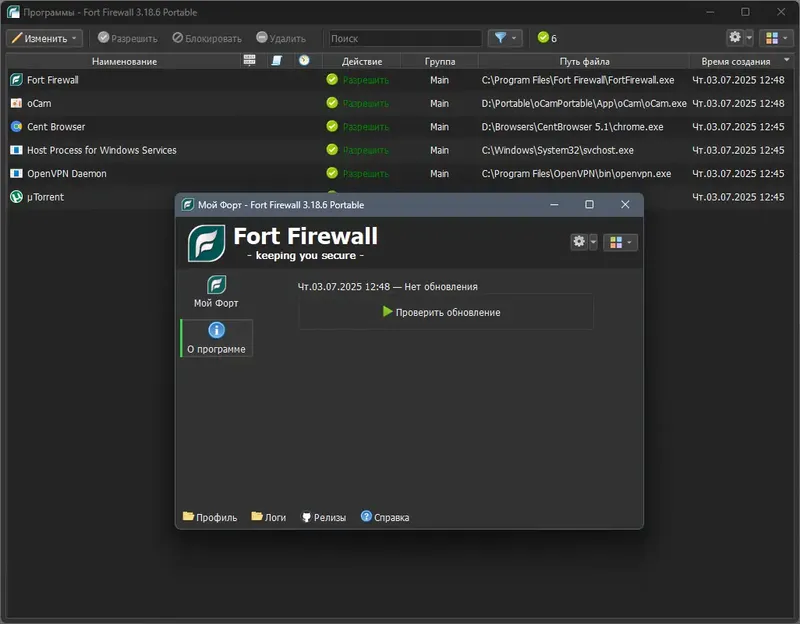Select the oCam program row
The width and height of the screenshot is (800, 624).
pos(400,104)
